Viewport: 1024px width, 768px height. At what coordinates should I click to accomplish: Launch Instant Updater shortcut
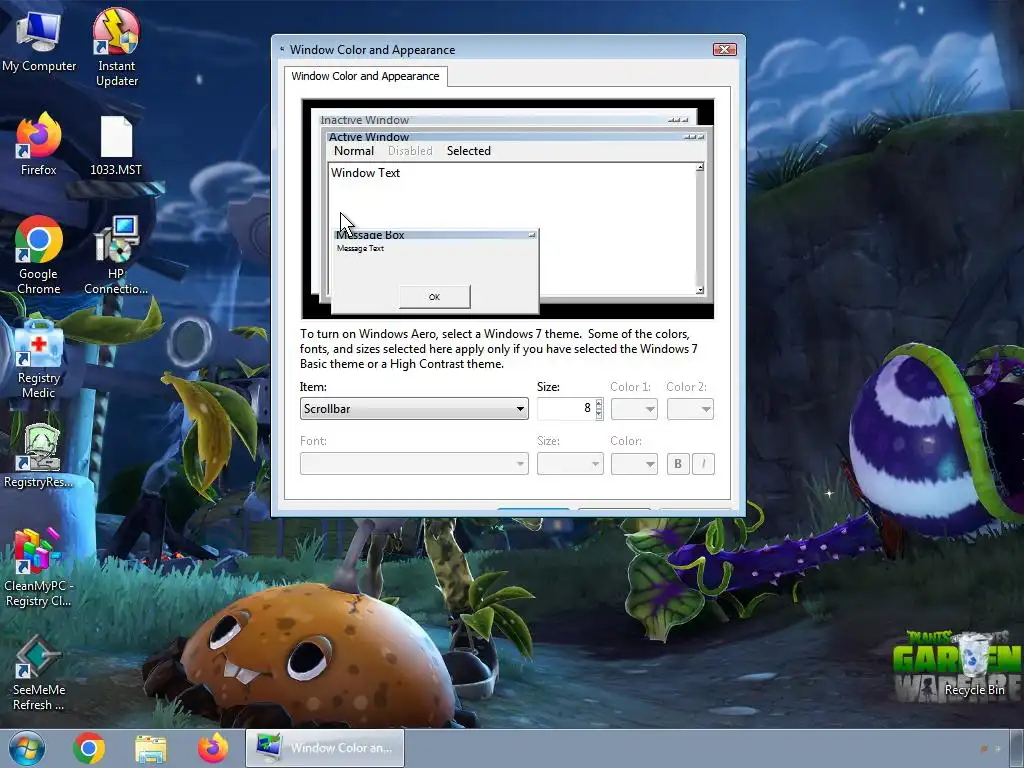[x=116, y=47]
